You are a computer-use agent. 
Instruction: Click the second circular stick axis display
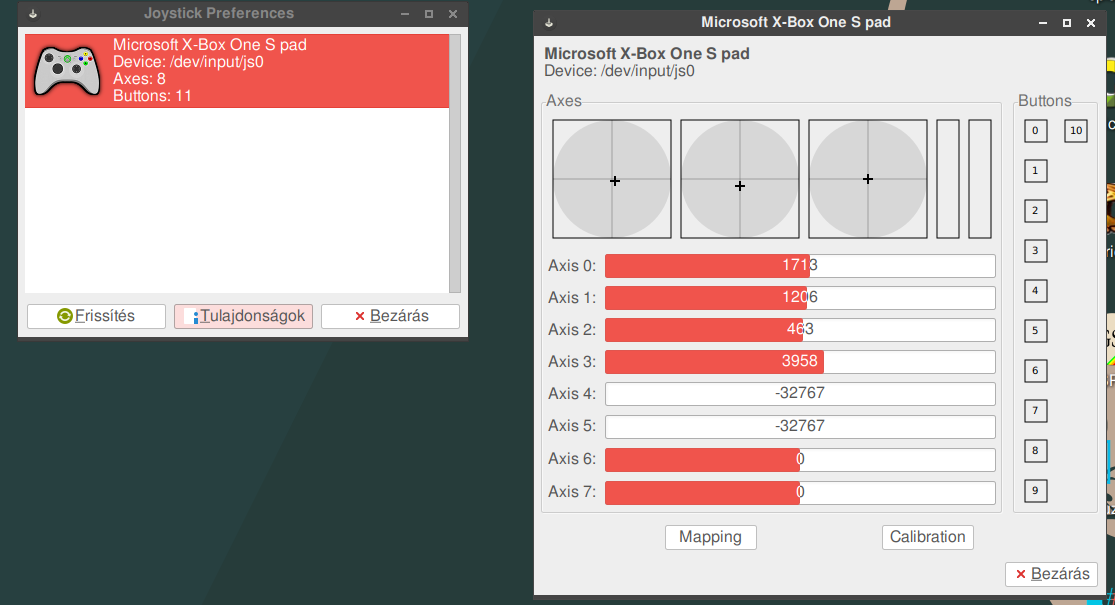pyautogui.click(x=740, y=179)
